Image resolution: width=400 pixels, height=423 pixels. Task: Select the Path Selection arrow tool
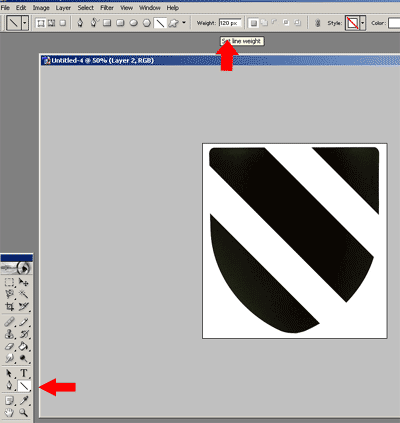(x=9, y=373)
